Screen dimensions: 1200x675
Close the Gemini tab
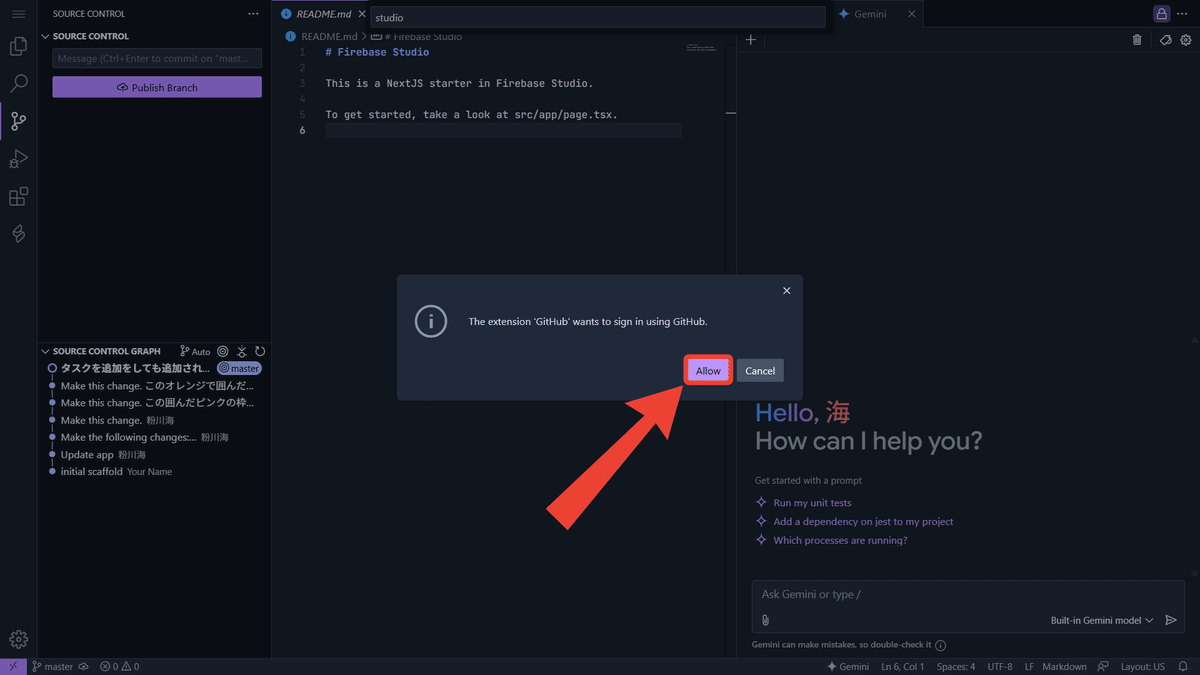click(911, 14)
